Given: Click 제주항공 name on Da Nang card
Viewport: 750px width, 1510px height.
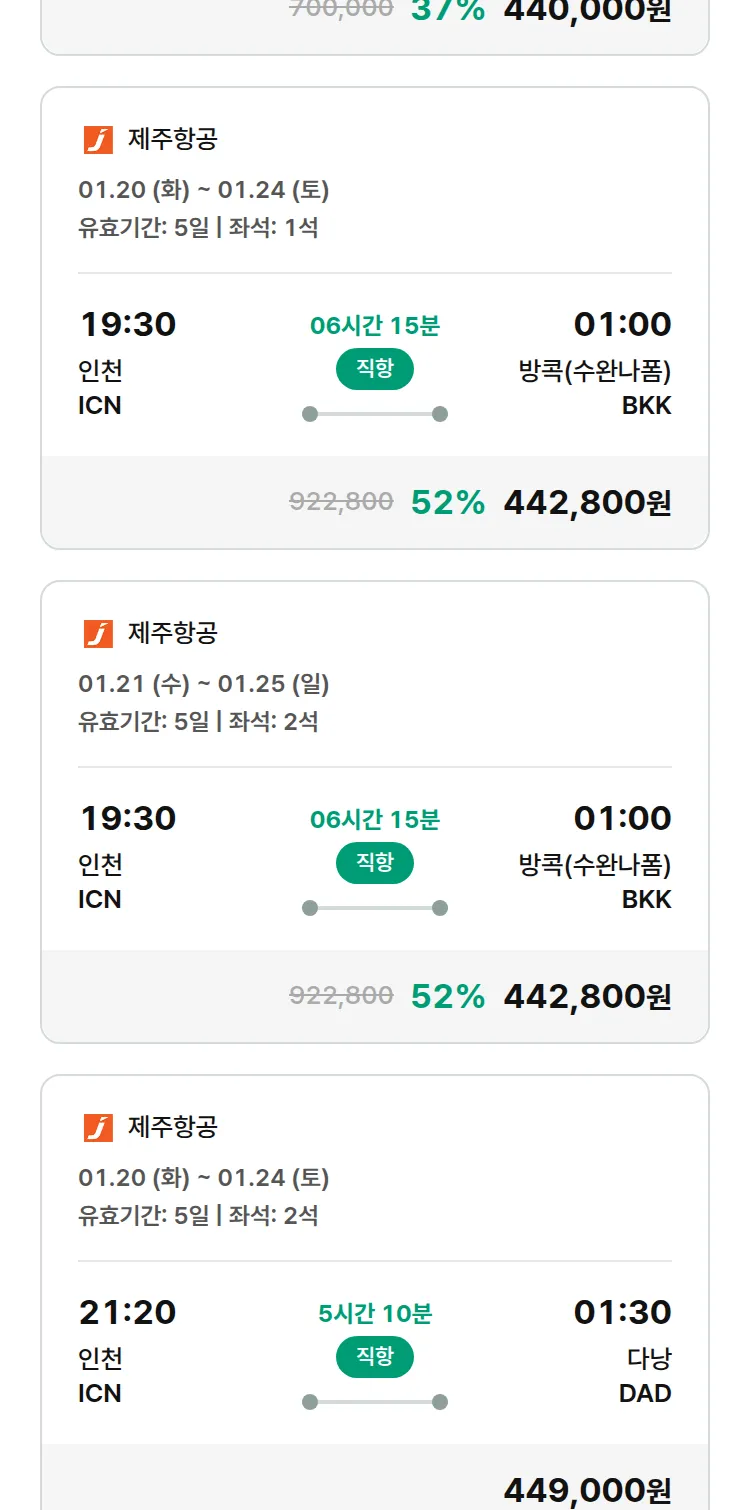Looking at the screenshot, I should pos(172,1128).
